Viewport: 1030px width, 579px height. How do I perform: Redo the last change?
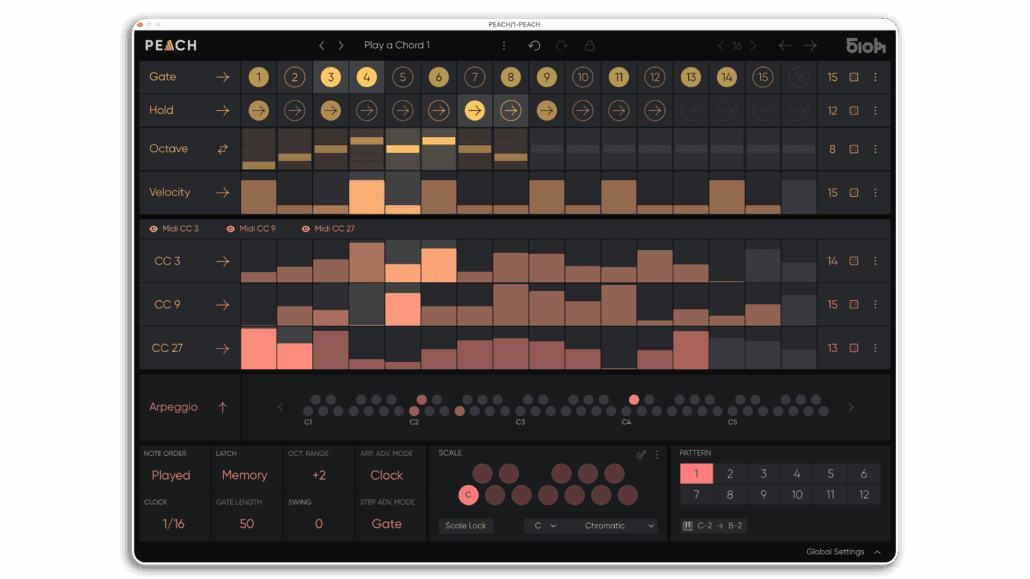point(562,45)
